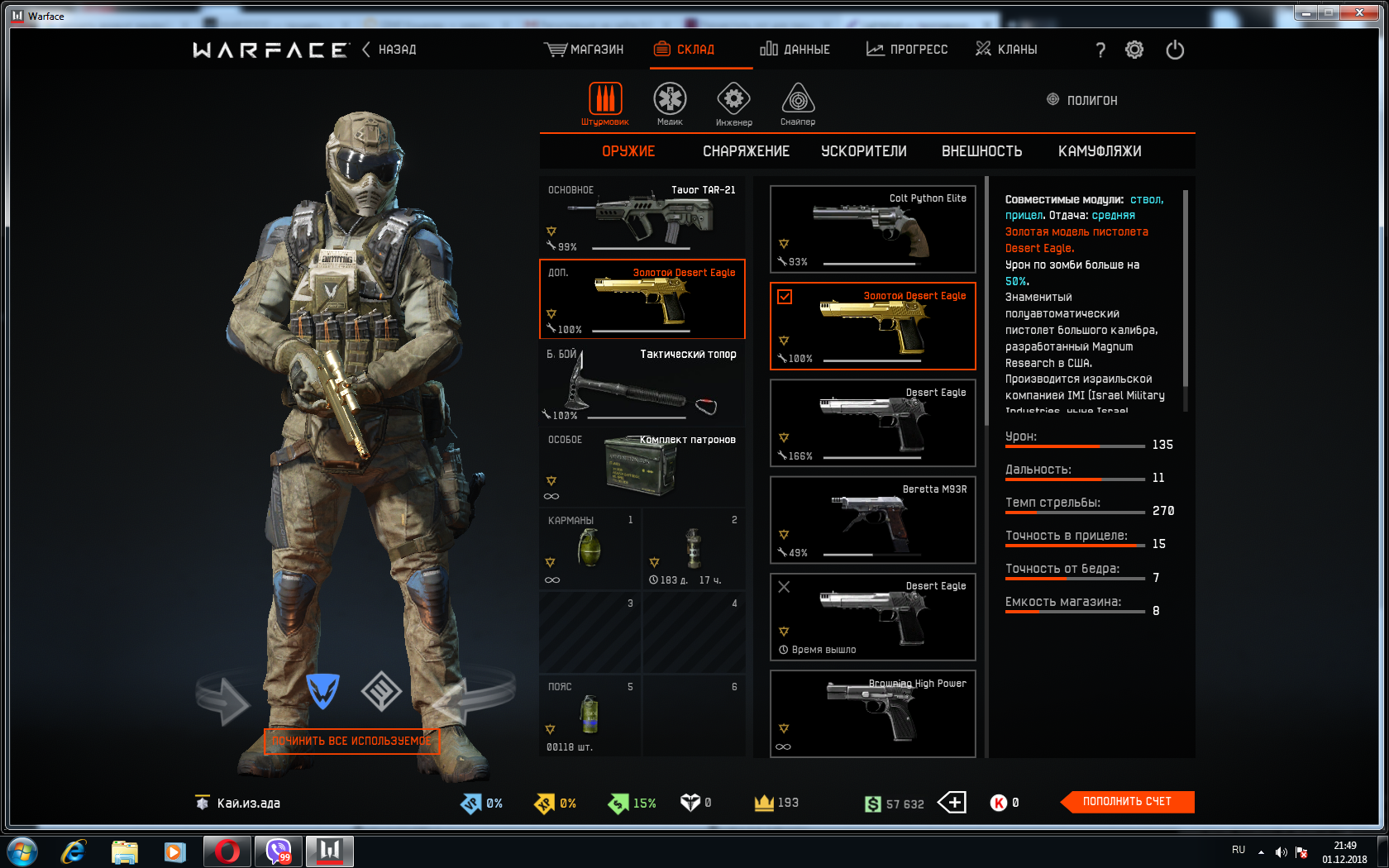Choose the Browning High Power pistol
The image size is (1389, 868).
point(873,713)
